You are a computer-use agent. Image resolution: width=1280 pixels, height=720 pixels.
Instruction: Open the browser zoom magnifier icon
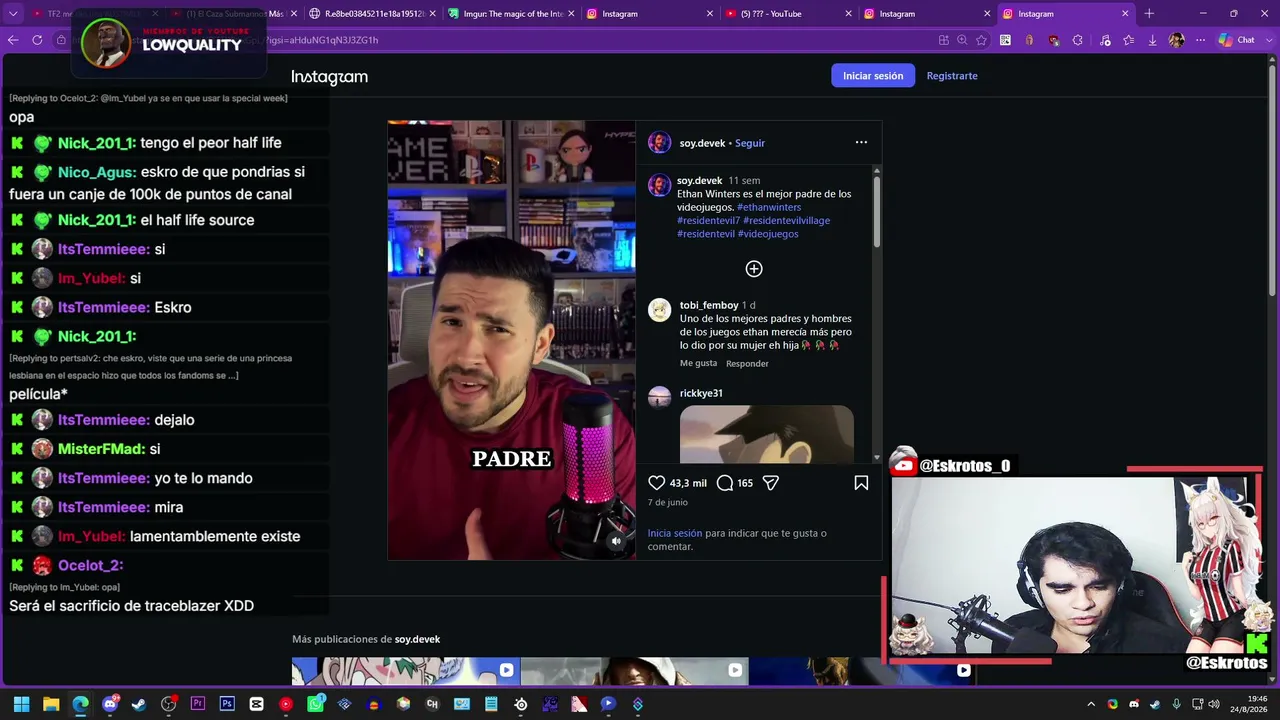[962, 40]
